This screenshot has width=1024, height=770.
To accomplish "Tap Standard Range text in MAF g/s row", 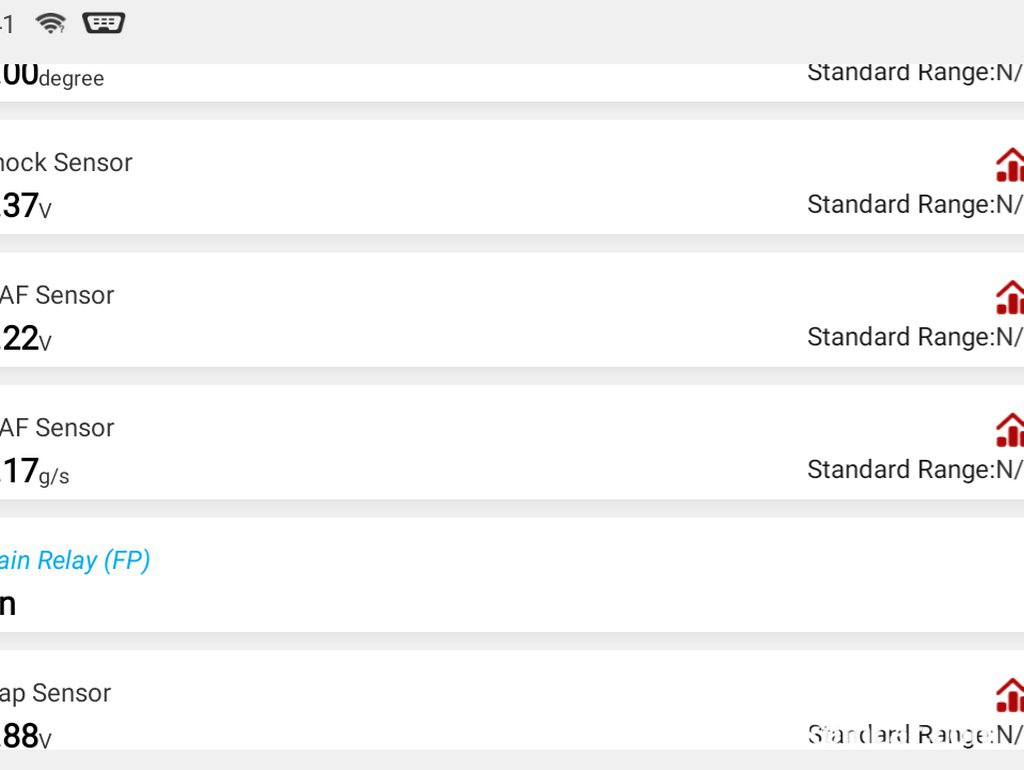I will pos(916,470).
